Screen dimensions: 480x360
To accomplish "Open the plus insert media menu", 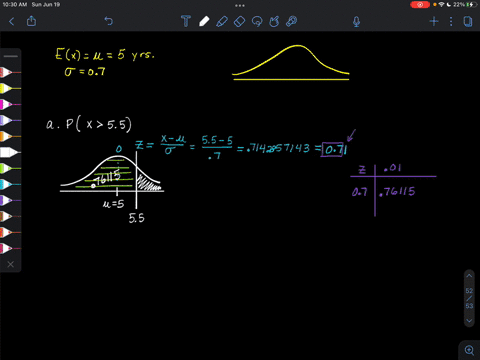I will tap(434, 22).
